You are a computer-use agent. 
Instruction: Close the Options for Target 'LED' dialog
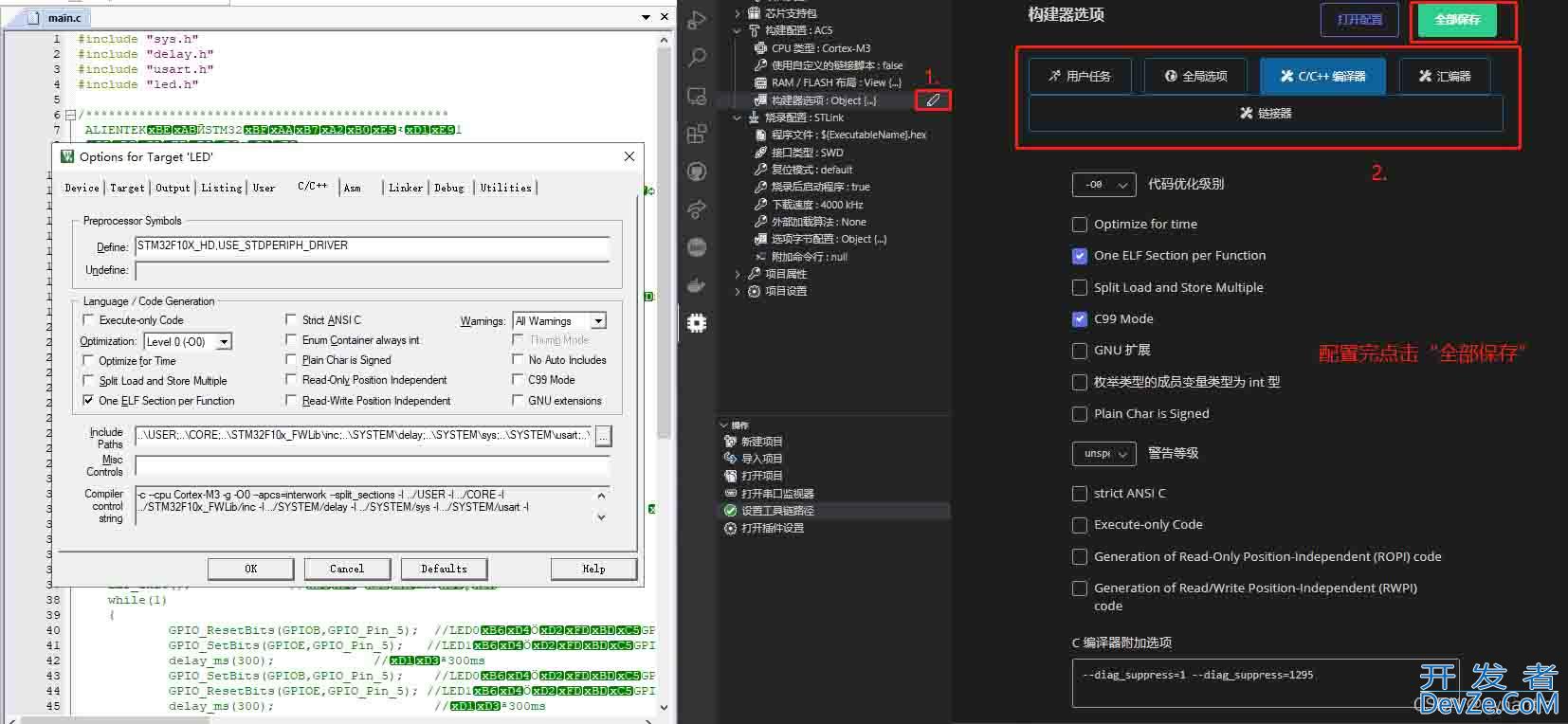click(x=629, y=156)
